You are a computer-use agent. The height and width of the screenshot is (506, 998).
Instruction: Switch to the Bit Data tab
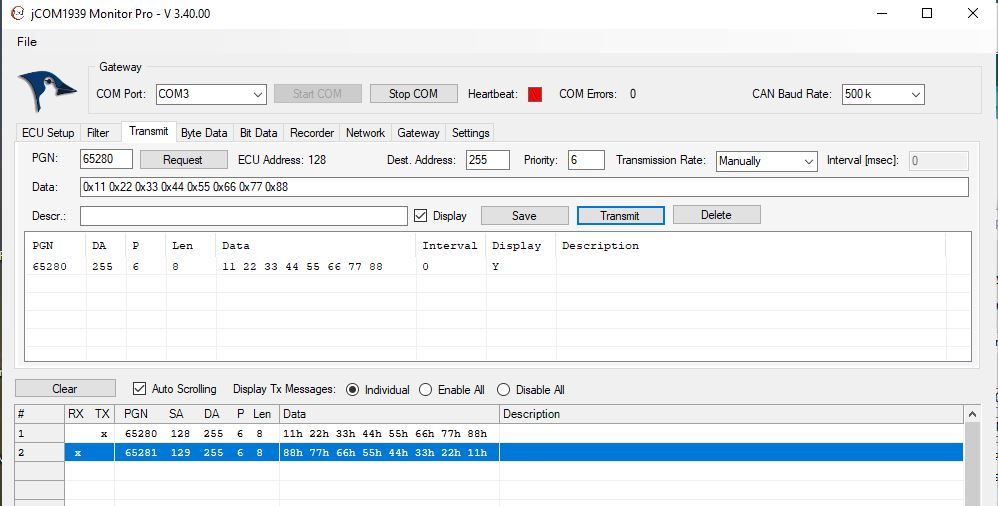point(258,133)
